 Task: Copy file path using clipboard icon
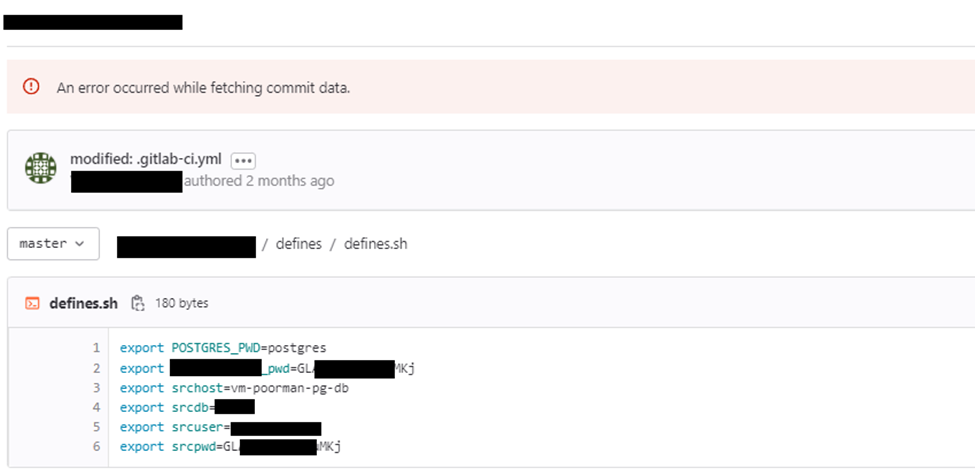[x=138, y=303]
